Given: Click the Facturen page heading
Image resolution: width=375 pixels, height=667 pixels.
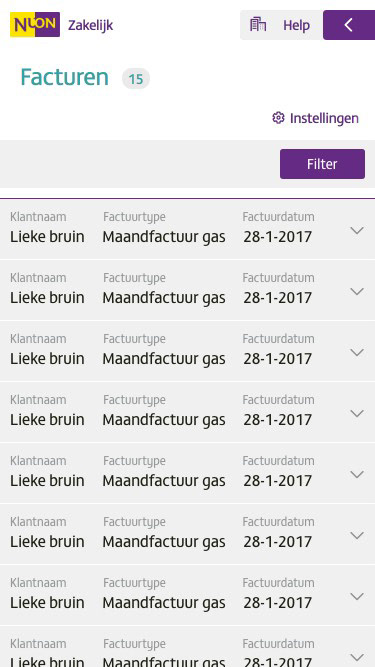Looking at the screenshot, I should pyautogui.click(x=65, y=77).
